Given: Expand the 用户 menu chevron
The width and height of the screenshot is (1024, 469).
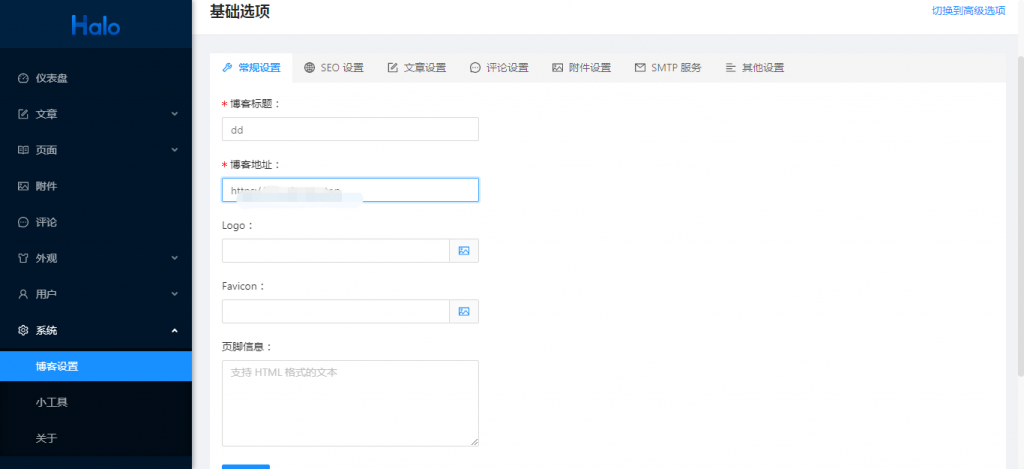Looking at the screenshot, I should (x=174, y=294).
